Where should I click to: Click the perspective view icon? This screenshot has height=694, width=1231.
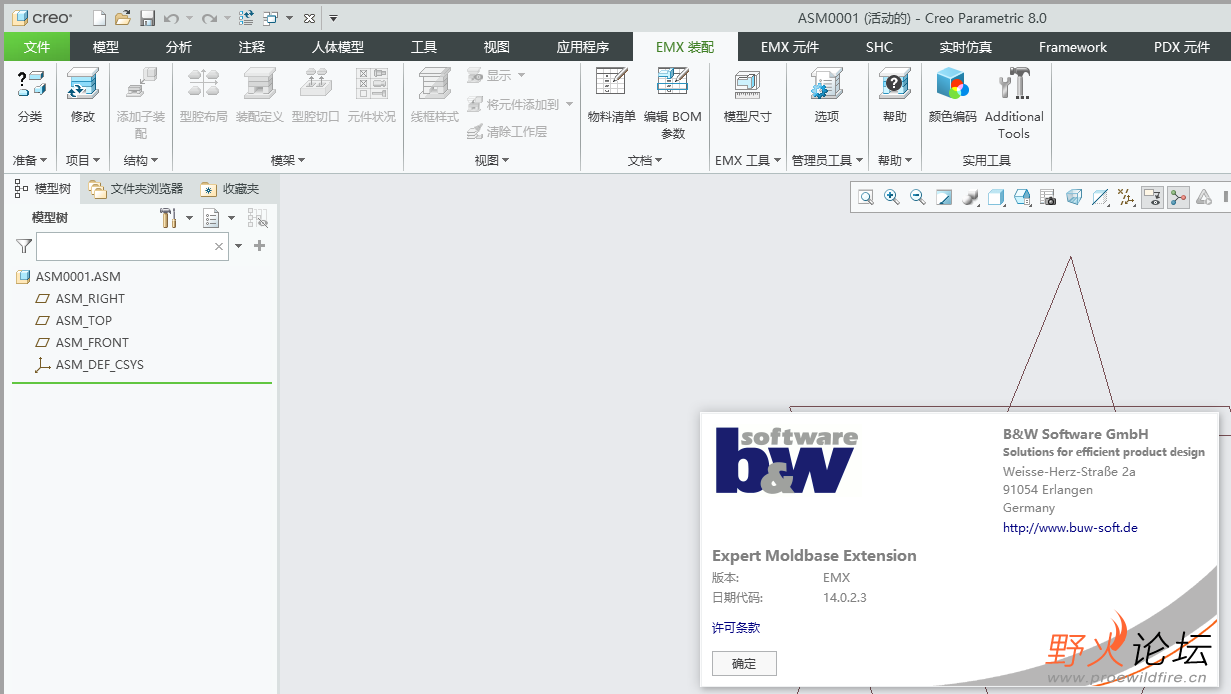tap(1074, 198)
